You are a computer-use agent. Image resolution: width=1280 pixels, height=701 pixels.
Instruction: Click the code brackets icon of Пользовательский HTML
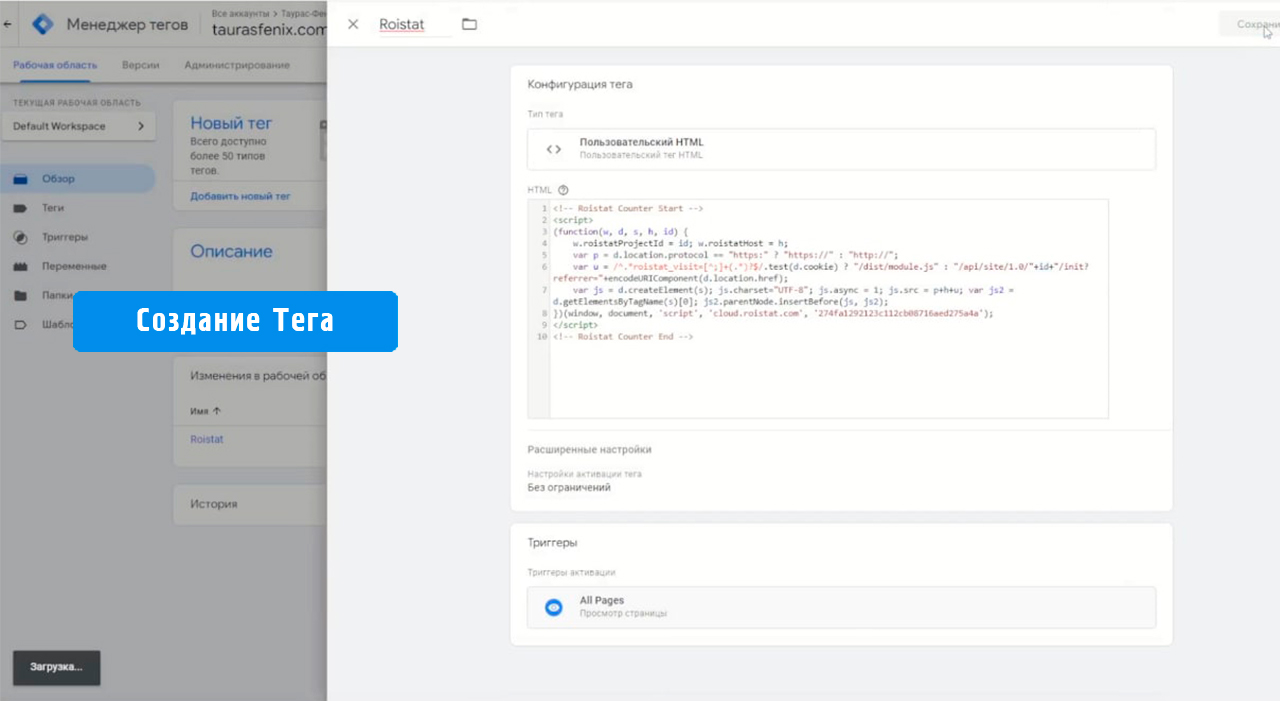point(553,149)
